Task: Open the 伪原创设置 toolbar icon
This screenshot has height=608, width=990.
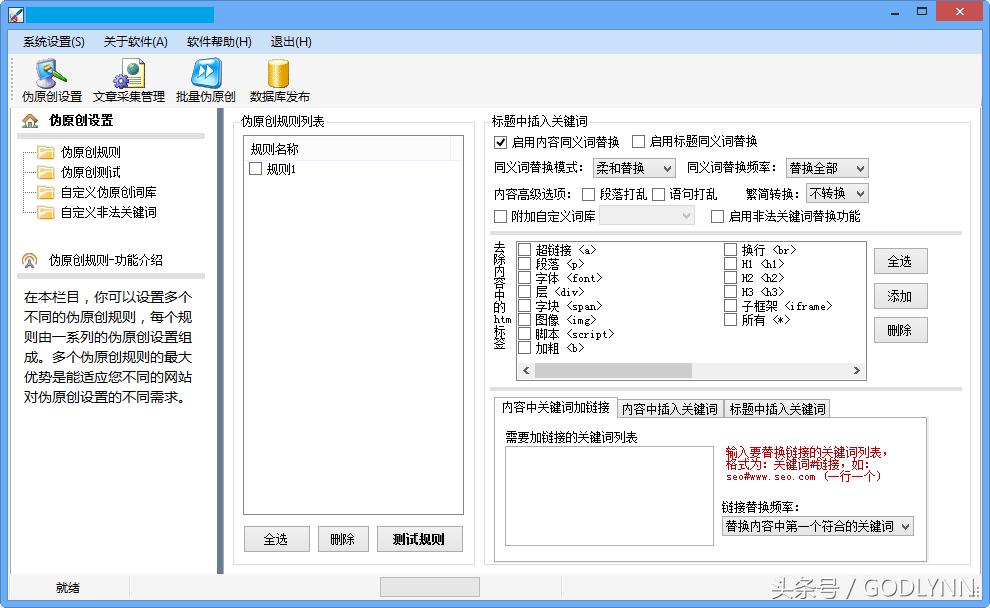Action: pos(50,79)
